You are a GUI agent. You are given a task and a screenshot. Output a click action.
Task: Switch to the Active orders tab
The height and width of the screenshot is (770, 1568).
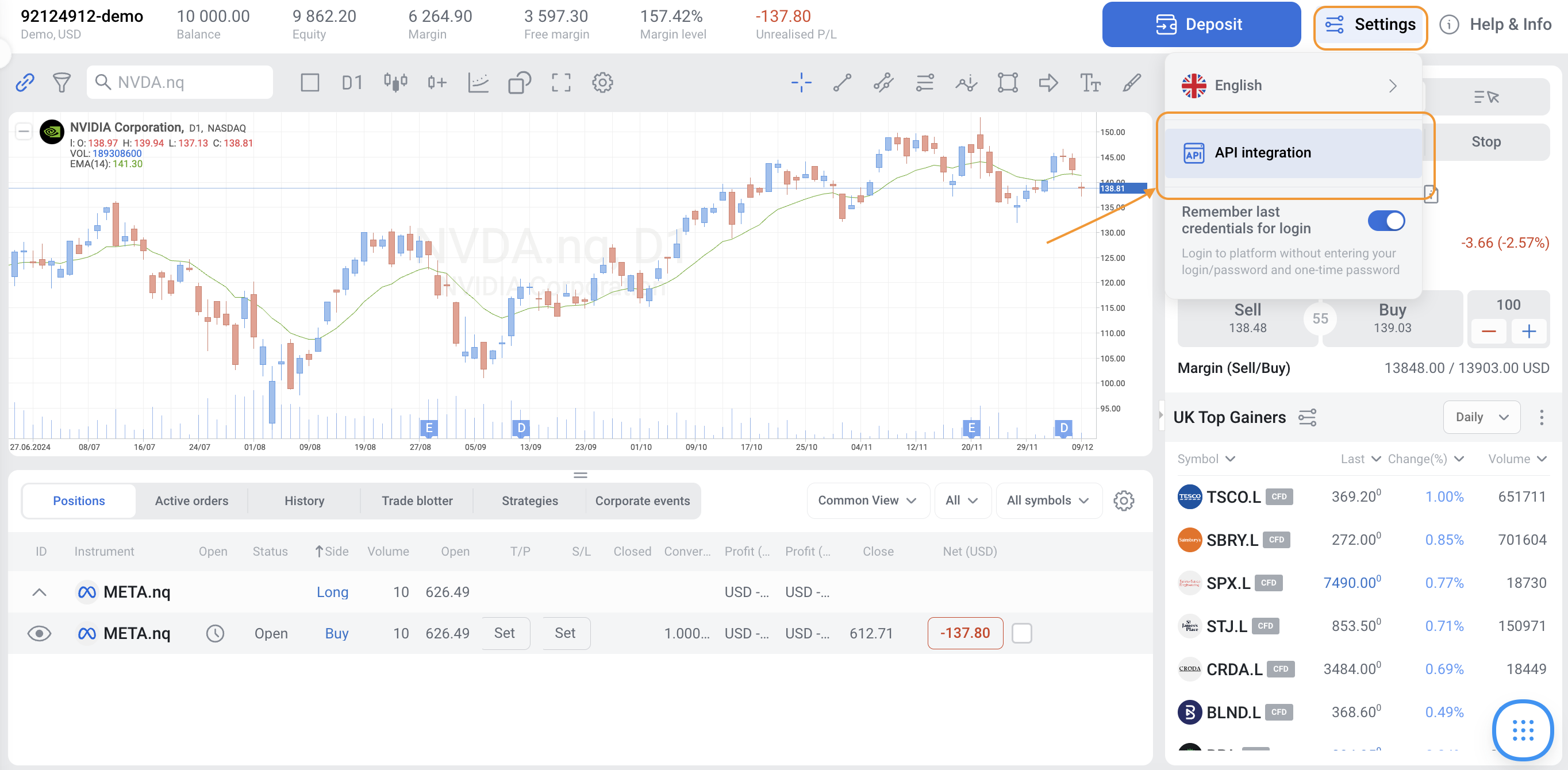[192, 500]
